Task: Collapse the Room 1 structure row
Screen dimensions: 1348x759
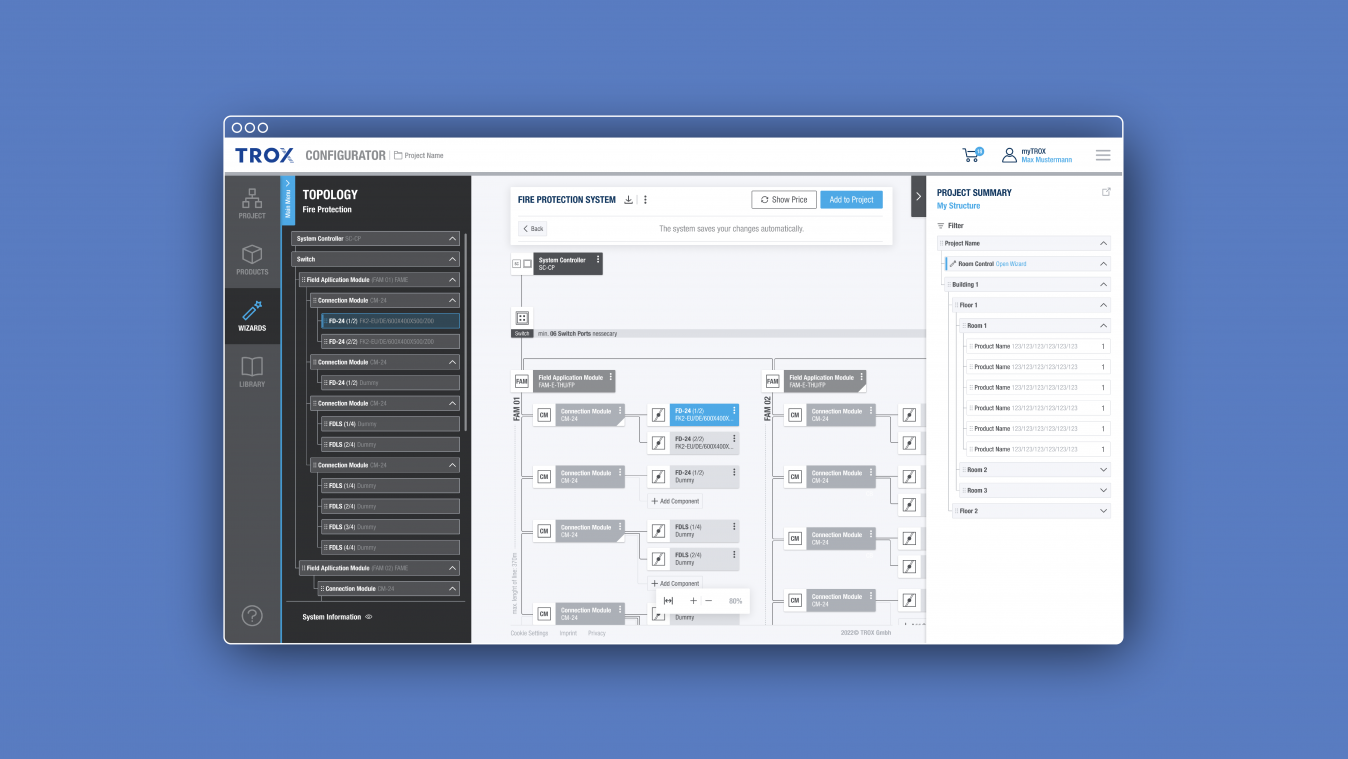Action: (1104, 326)
